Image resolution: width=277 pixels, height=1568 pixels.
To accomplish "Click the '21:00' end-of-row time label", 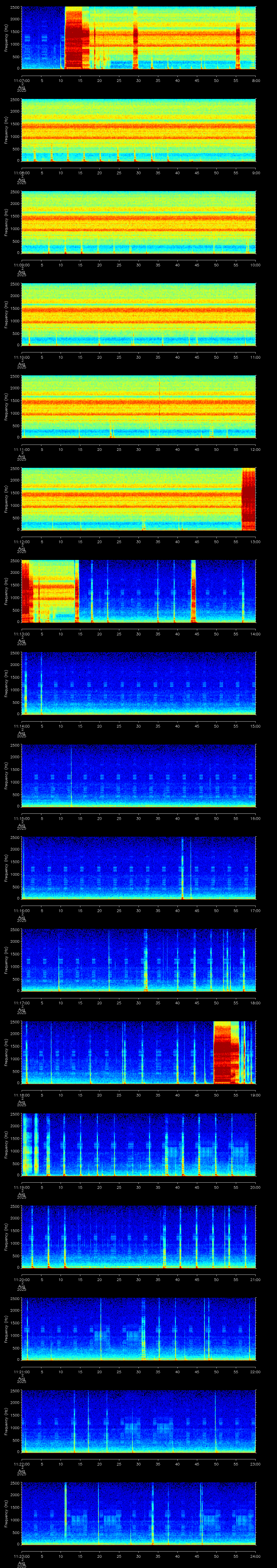I will point(255,1279).
